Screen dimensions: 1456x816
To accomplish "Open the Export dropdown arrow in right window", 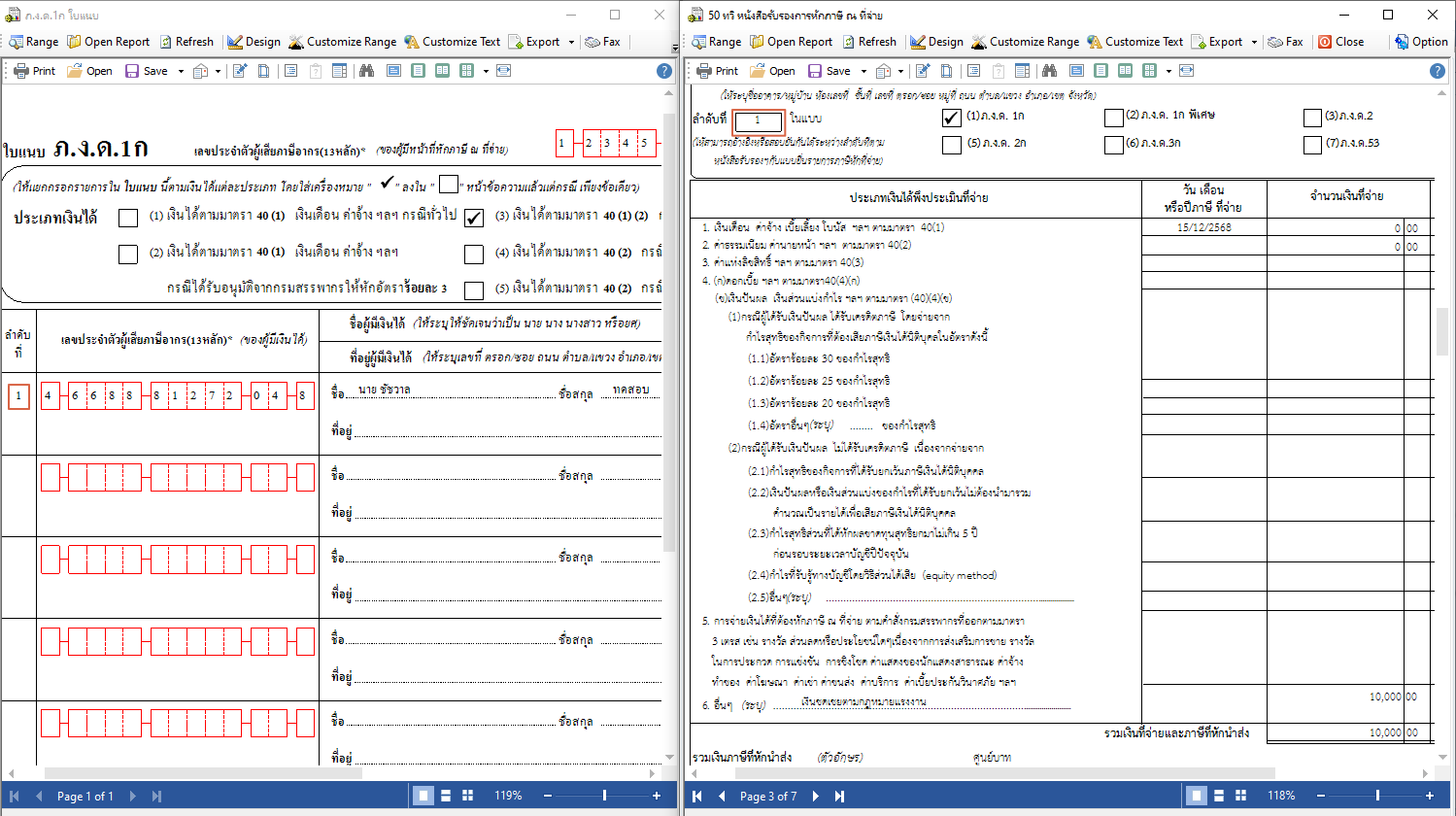I will coord(1254,42).
